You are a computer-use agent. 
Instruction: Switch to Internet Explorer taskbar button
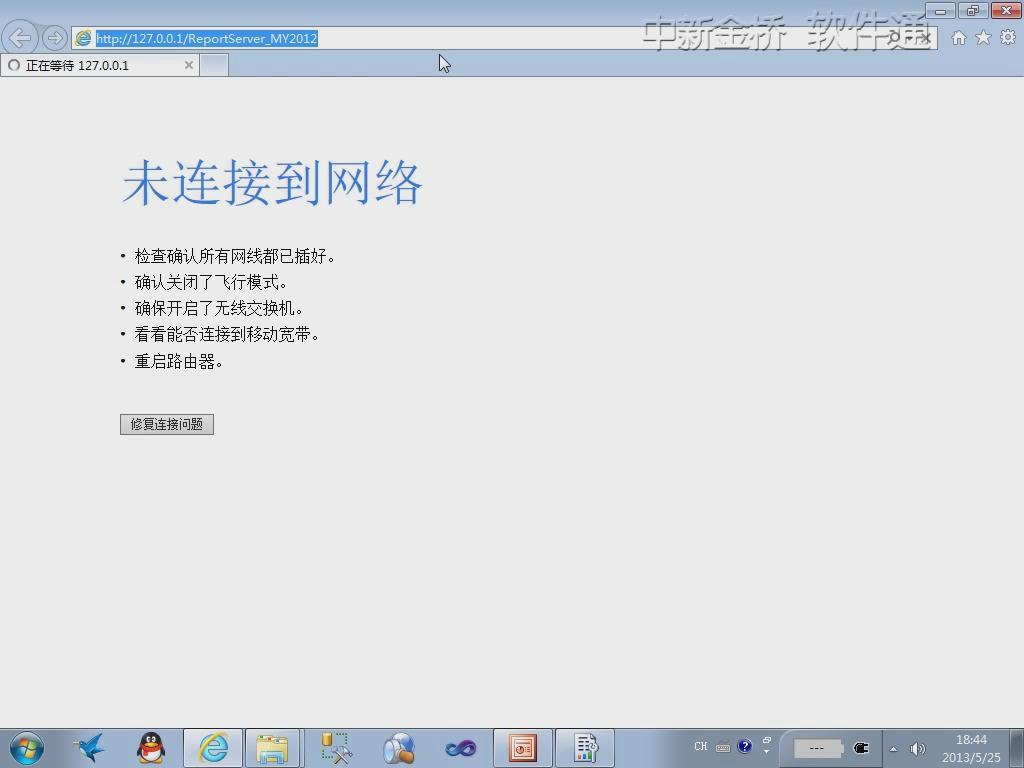click(x=213, y=748)
